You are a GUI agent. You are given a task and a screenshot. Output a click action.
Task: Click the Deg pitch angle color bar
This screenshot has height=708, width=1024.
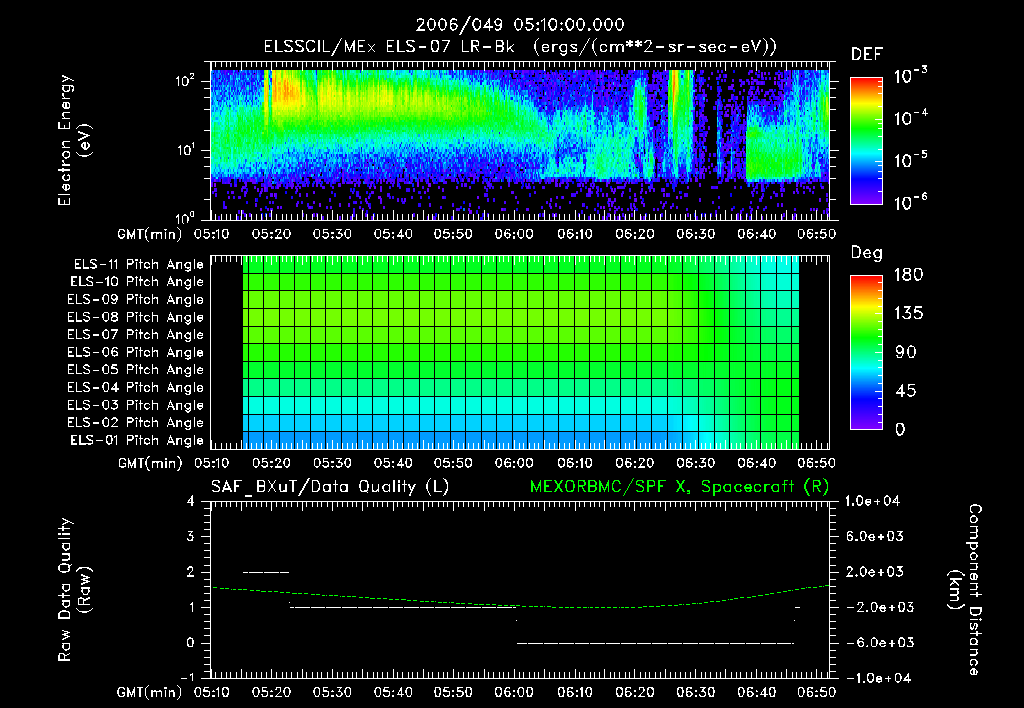pos(866,352)
